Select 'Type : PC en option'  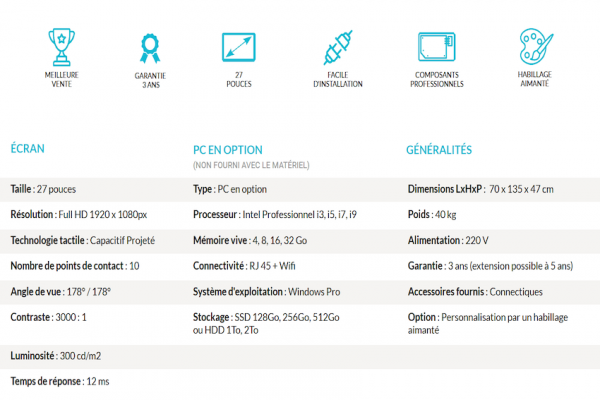pos(230,189)
